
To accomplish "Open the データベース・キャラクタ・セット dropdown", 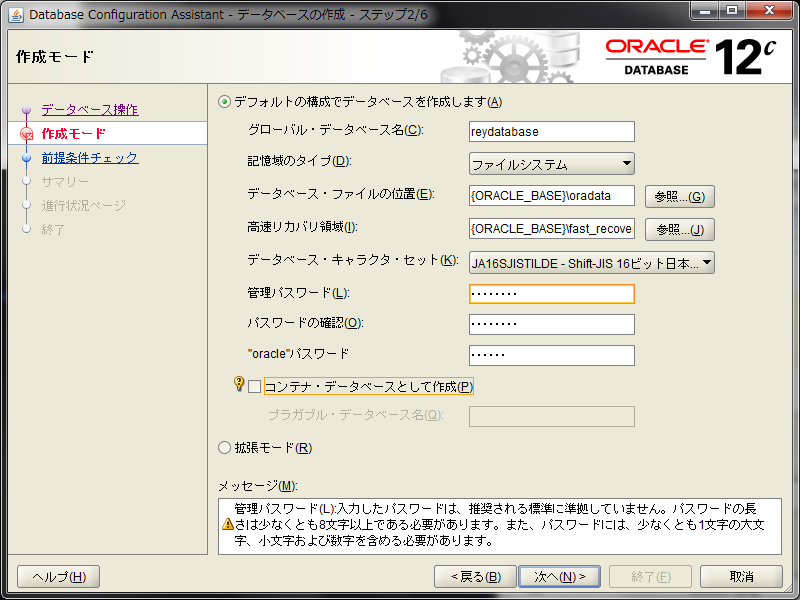I will 591,263.
